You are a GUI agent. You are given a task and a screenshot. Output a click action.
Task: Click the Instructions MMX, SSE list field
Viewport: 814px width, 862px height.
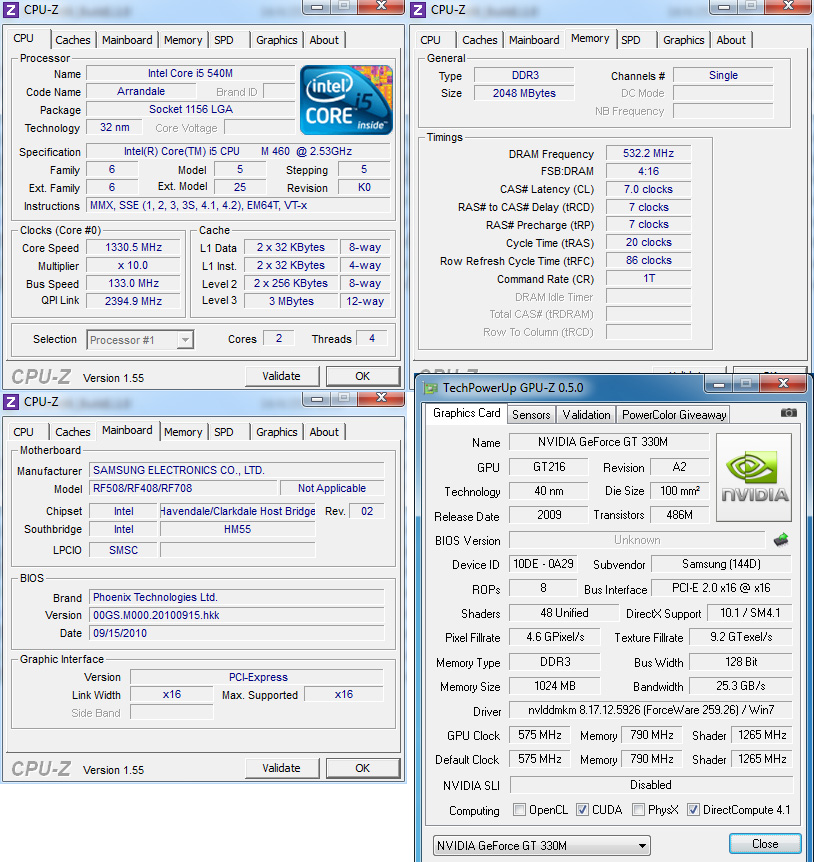[x=238, y=206]
